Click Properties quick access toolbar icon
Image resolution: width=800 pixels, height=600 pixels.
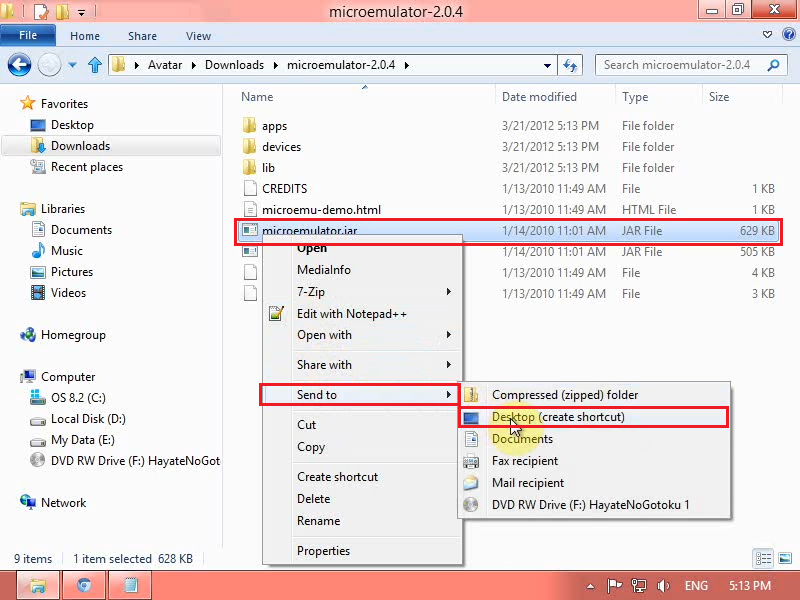[40, 11]
